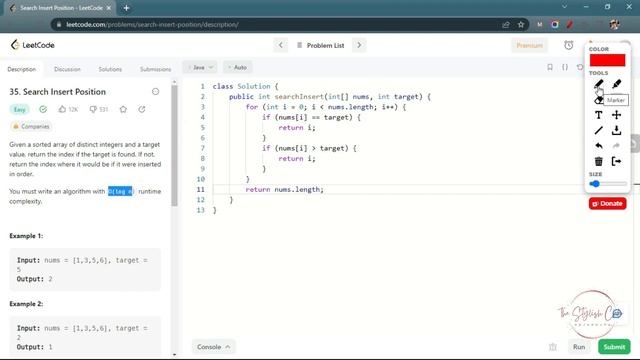Adjust the brush size slider
Viewport: 640px width, 360px height.
point(608,184)
